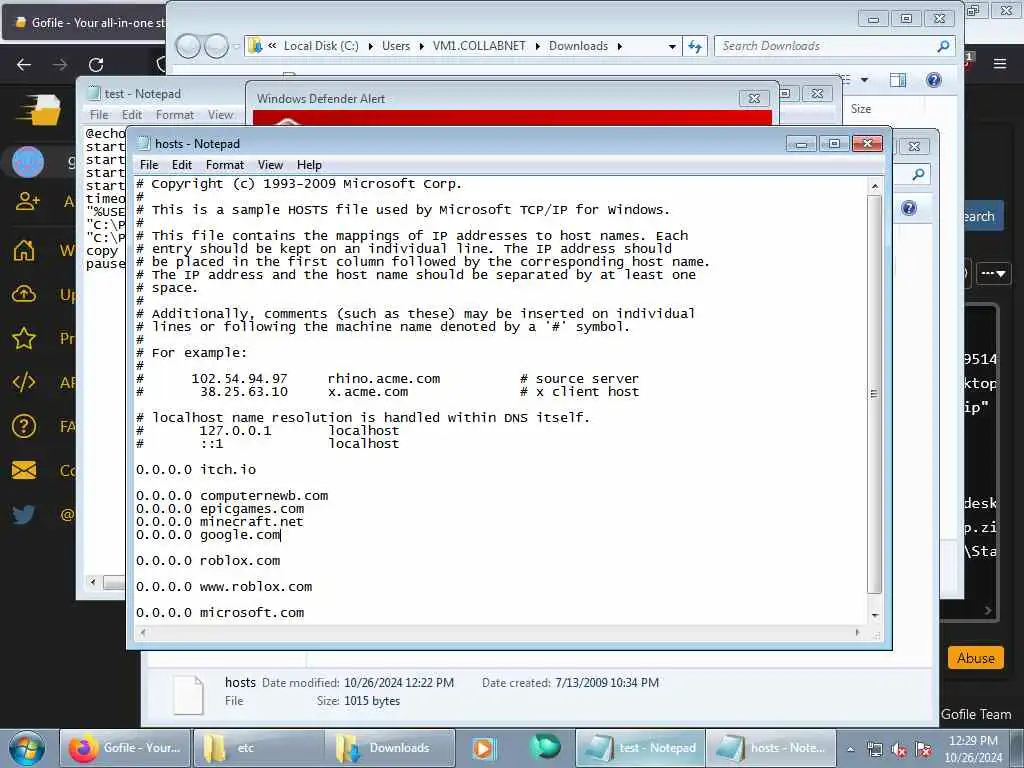Open the Twitter bird icon in Gofile

24,515
